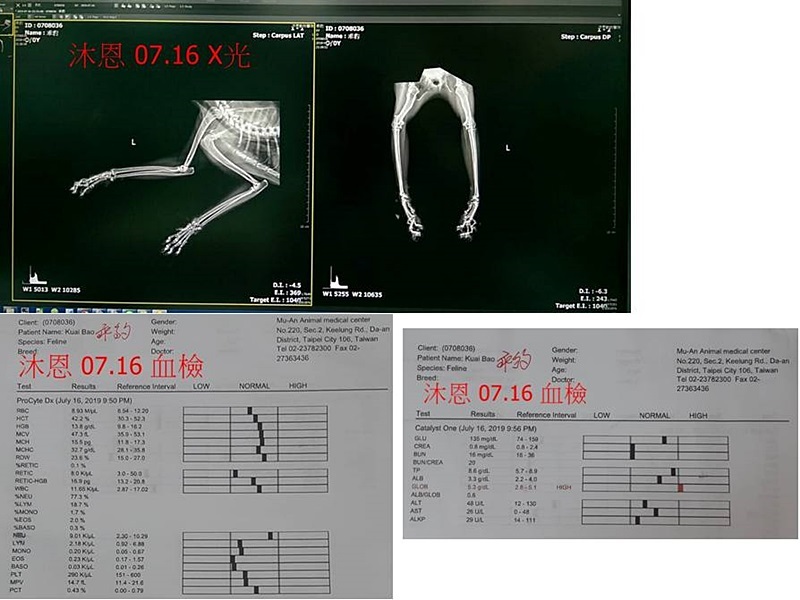800x600 pixels.
Task: Click the L side marker on the DP X-ray
Action: [508, 148]
